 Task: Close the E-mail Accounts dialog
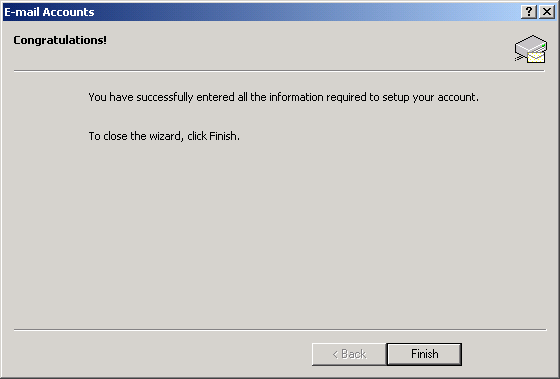pos(547,12)
